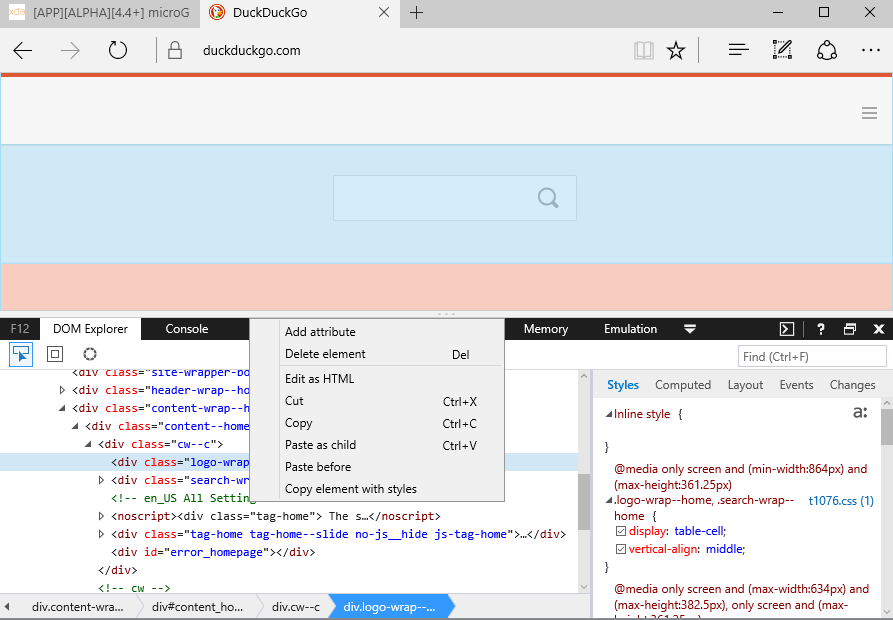Open the Share icon in toolbar

(x=826, y=50)
